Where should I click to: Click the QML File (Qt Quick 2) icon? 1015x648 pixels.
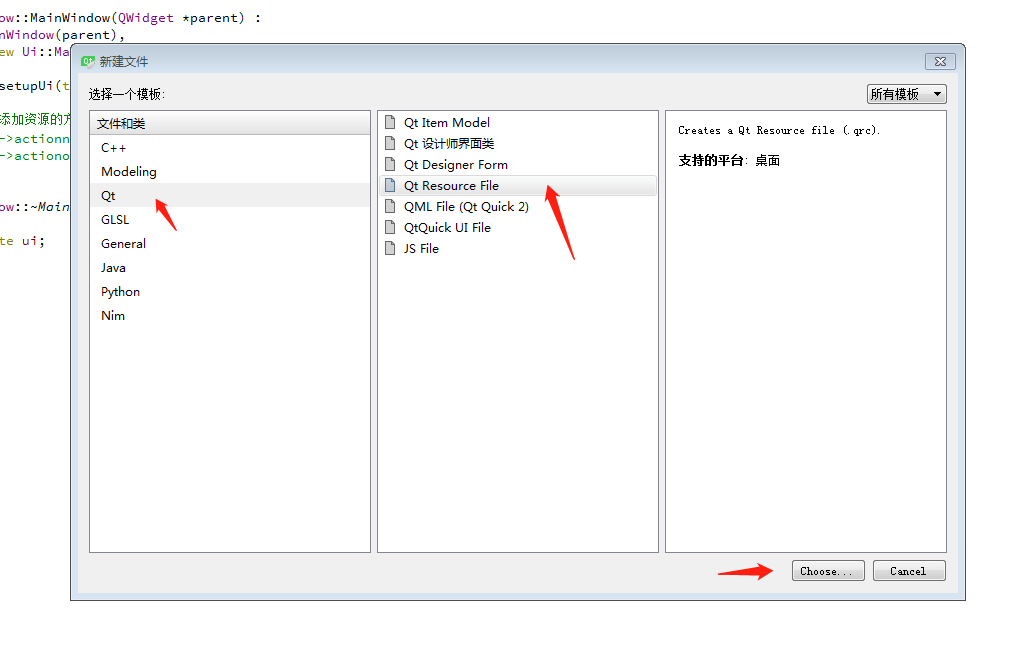coord(390,207)
